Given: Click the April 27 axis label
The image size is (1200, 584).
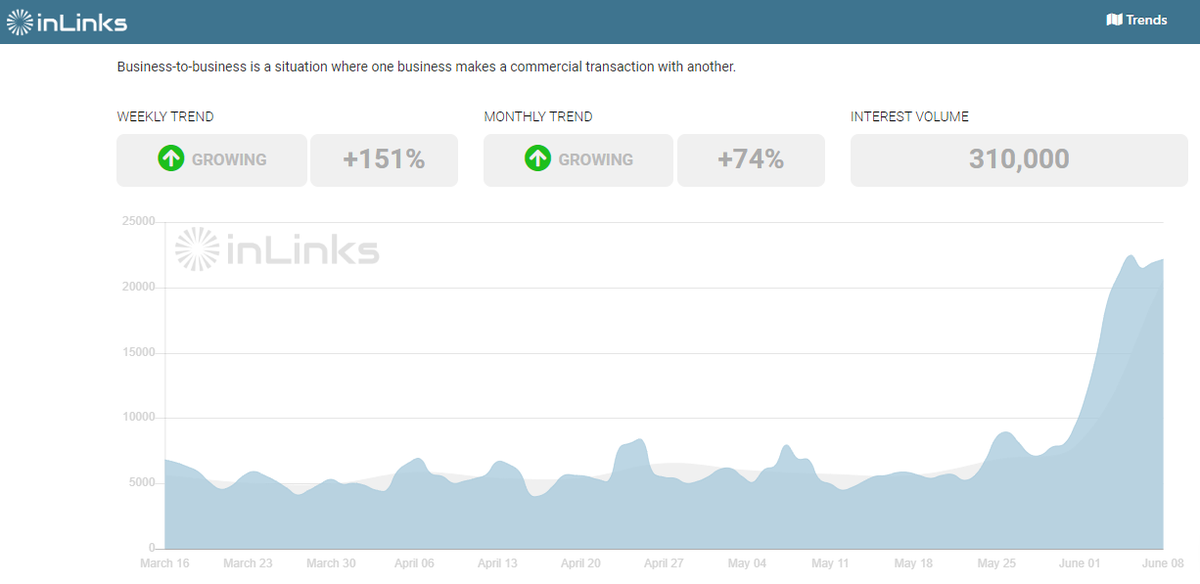Looking at the screenshot, I should coord(664,564).
